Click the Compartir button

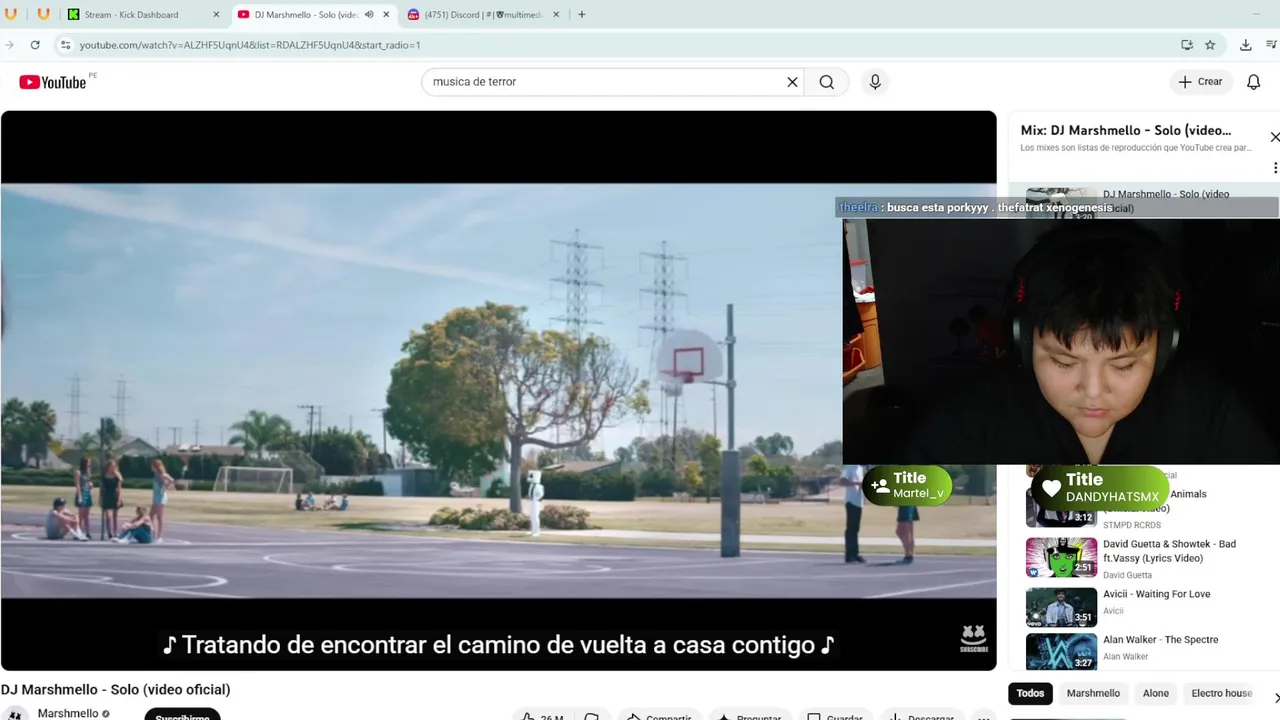pyautogui.click(x=659, y=716)
